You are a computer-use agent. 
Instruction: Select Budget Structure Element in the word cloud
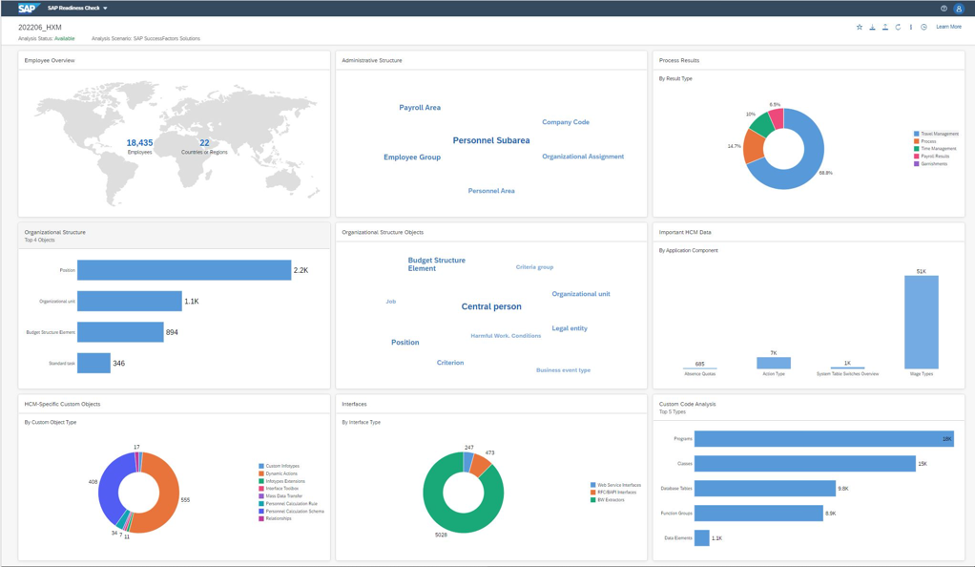(x=436, y=264)
